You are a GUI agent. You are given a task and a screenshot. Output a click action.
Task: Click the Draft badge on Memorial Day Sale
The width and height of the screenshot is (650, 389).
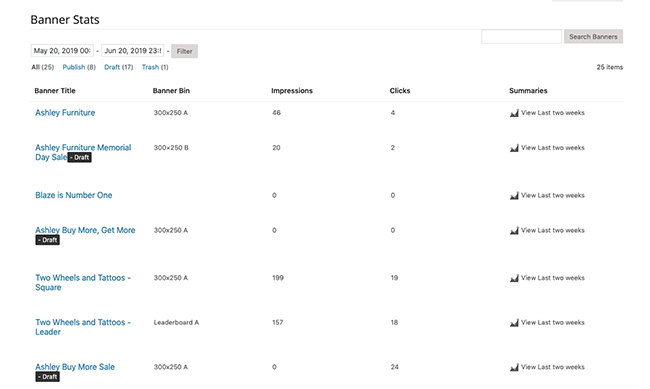(x=80, y=158)
